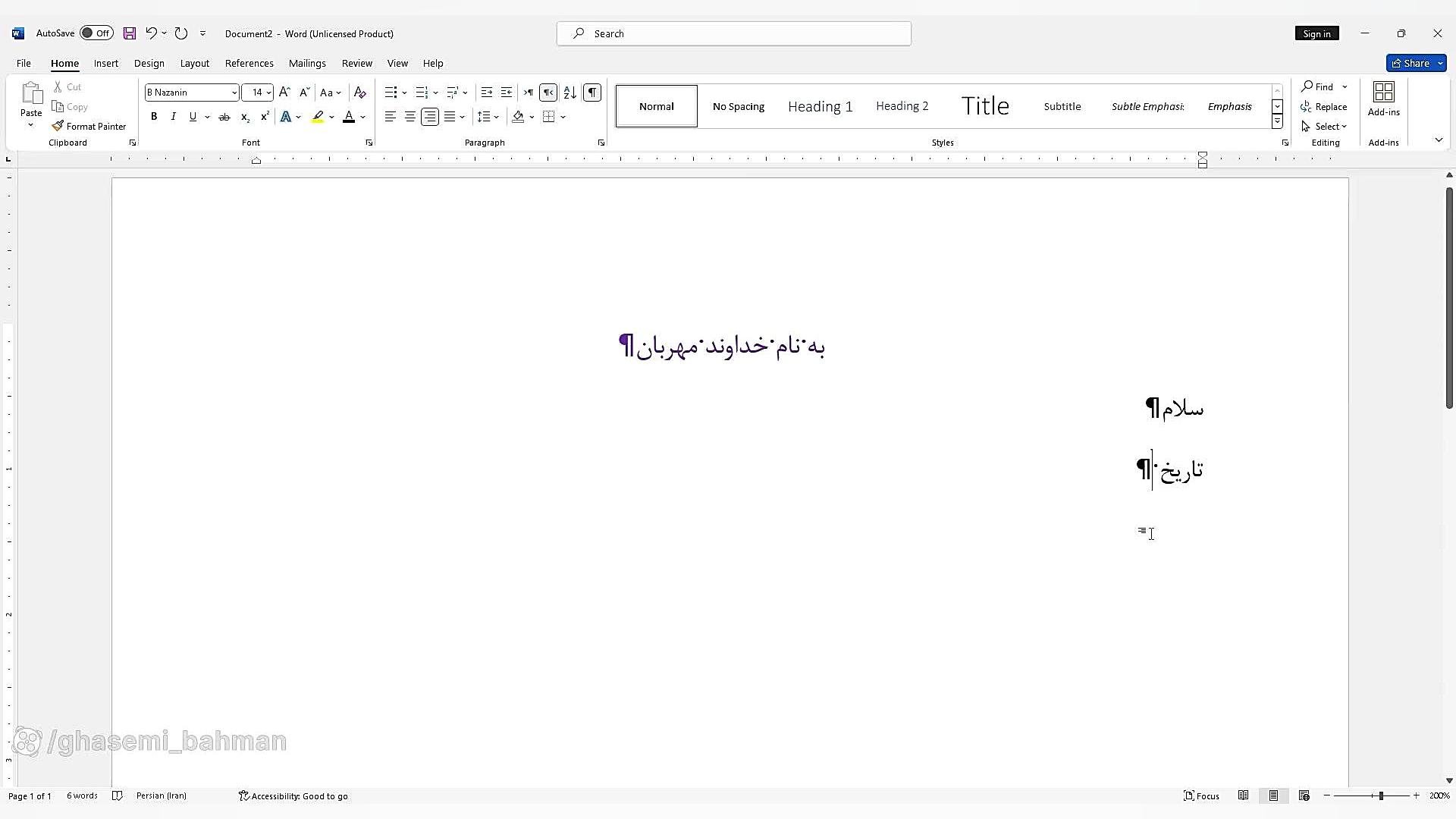
Task: Toggle Bold formatting
Action: pos(154,117)
